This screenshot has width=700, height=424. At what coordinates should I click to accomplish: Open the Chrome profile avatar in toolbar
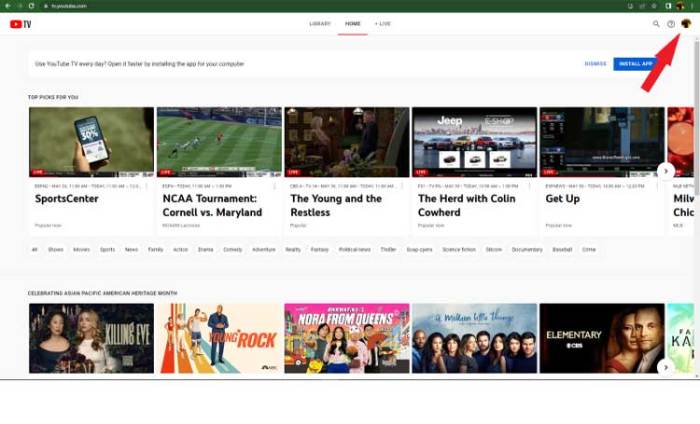point(680,6)
